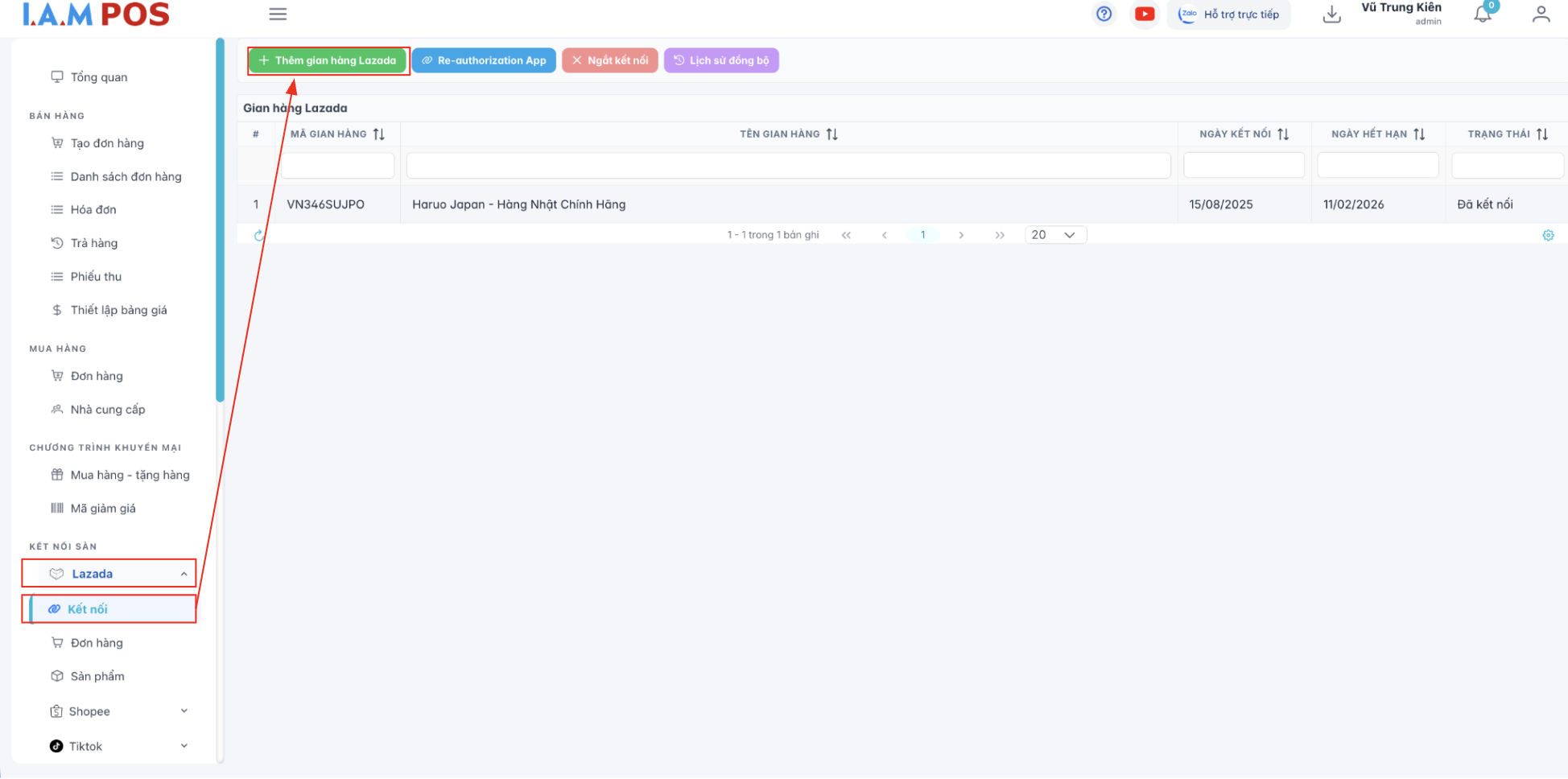Click the table refresh icon
Viewport: 1568px width, 779px height.
[x=258, y=236]
